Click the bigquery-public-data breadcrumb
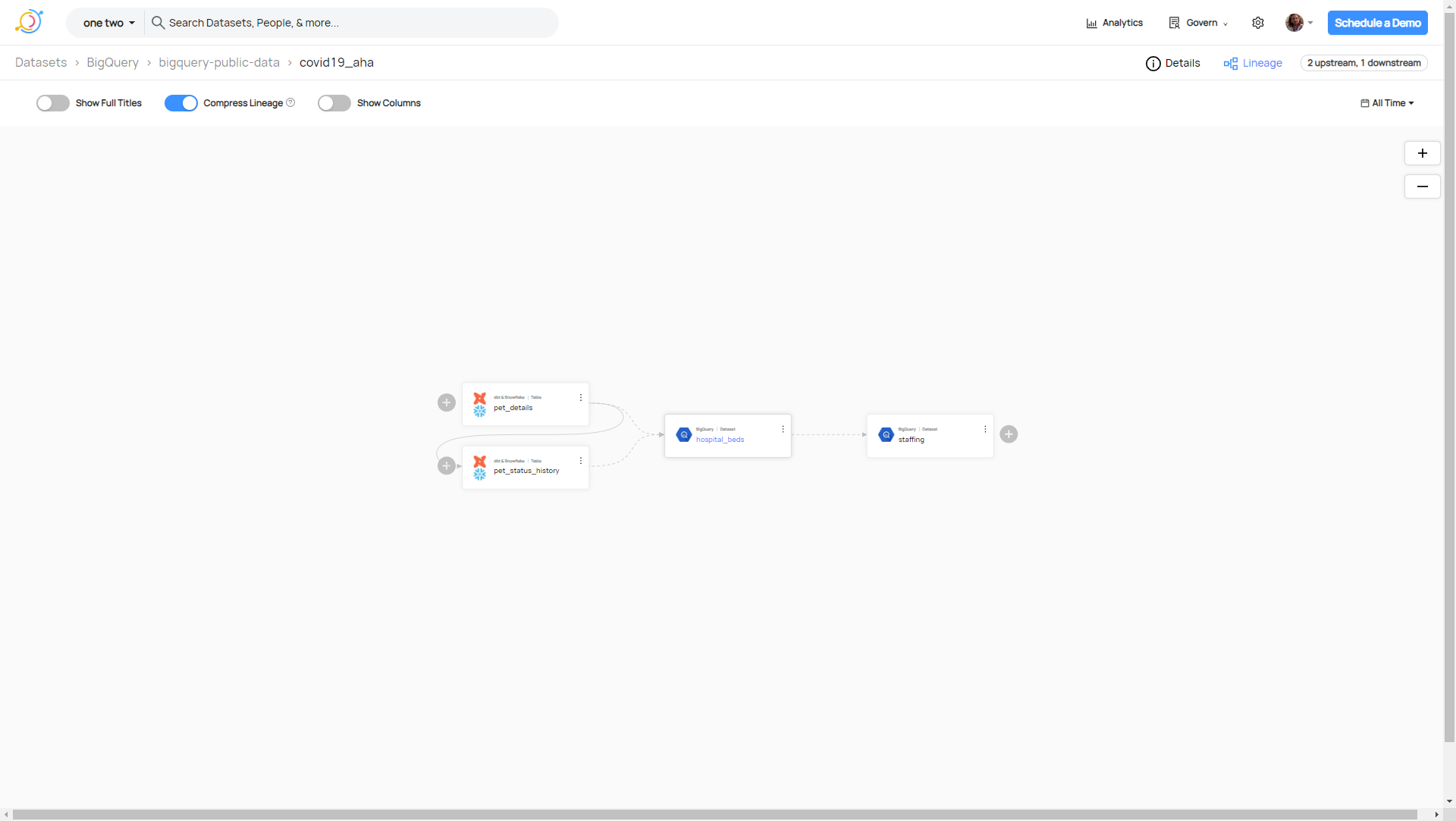This screenshot has width=1456, height=821. [219, 62]
